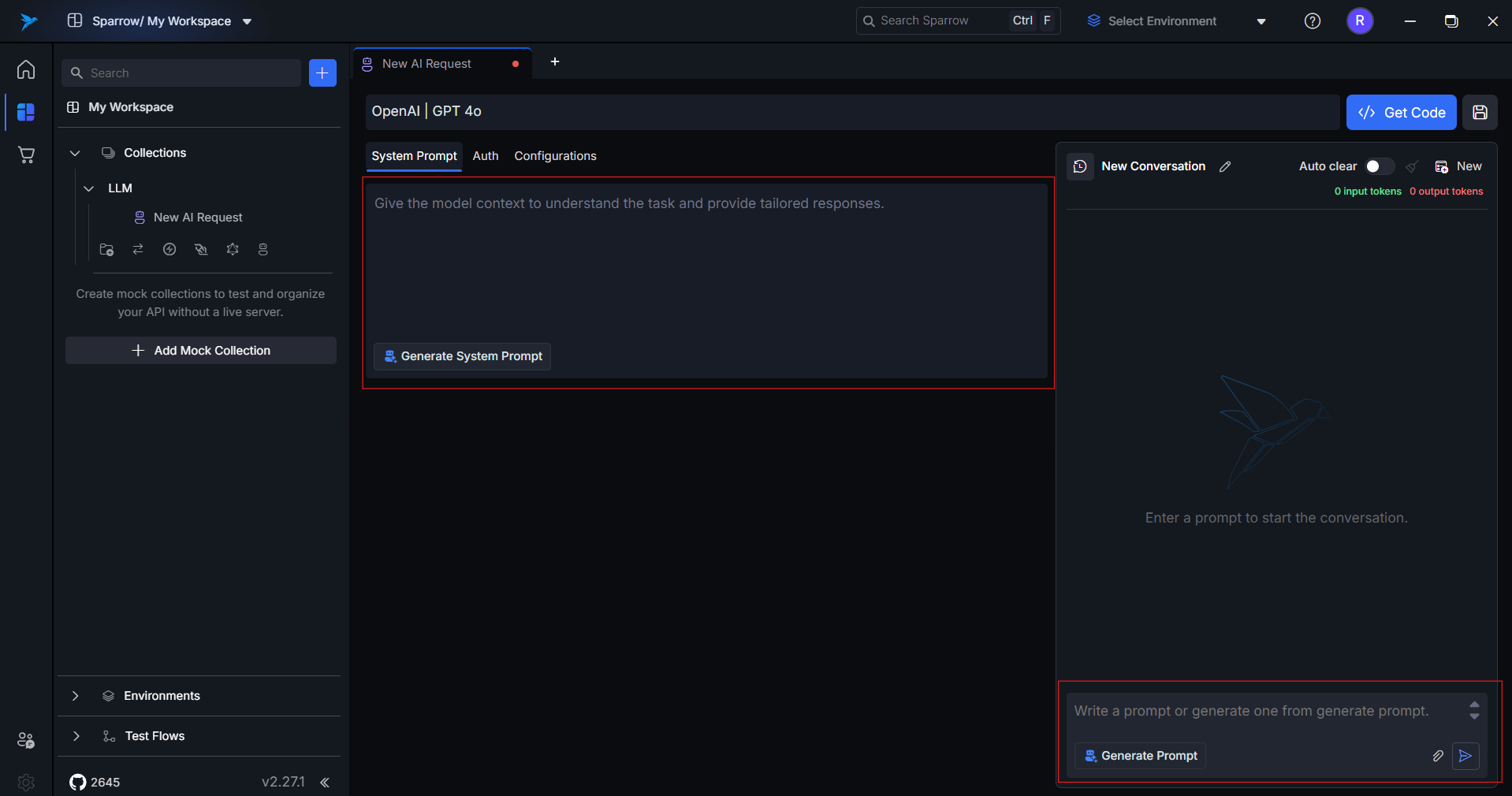Open the GitHub star count 2645
The image size is (1512, 796).
pyautogui.click(x=95, y=782)
